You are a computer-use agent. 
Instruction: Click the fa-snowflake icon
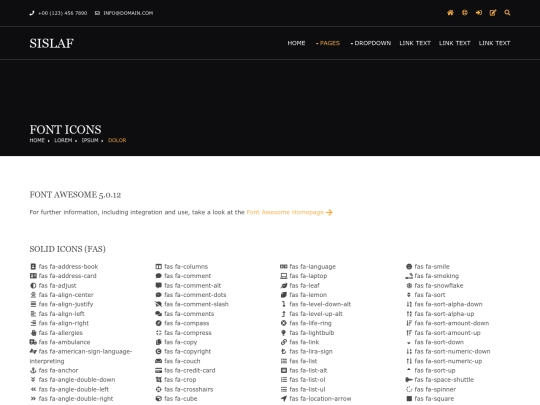pos(409,285)
